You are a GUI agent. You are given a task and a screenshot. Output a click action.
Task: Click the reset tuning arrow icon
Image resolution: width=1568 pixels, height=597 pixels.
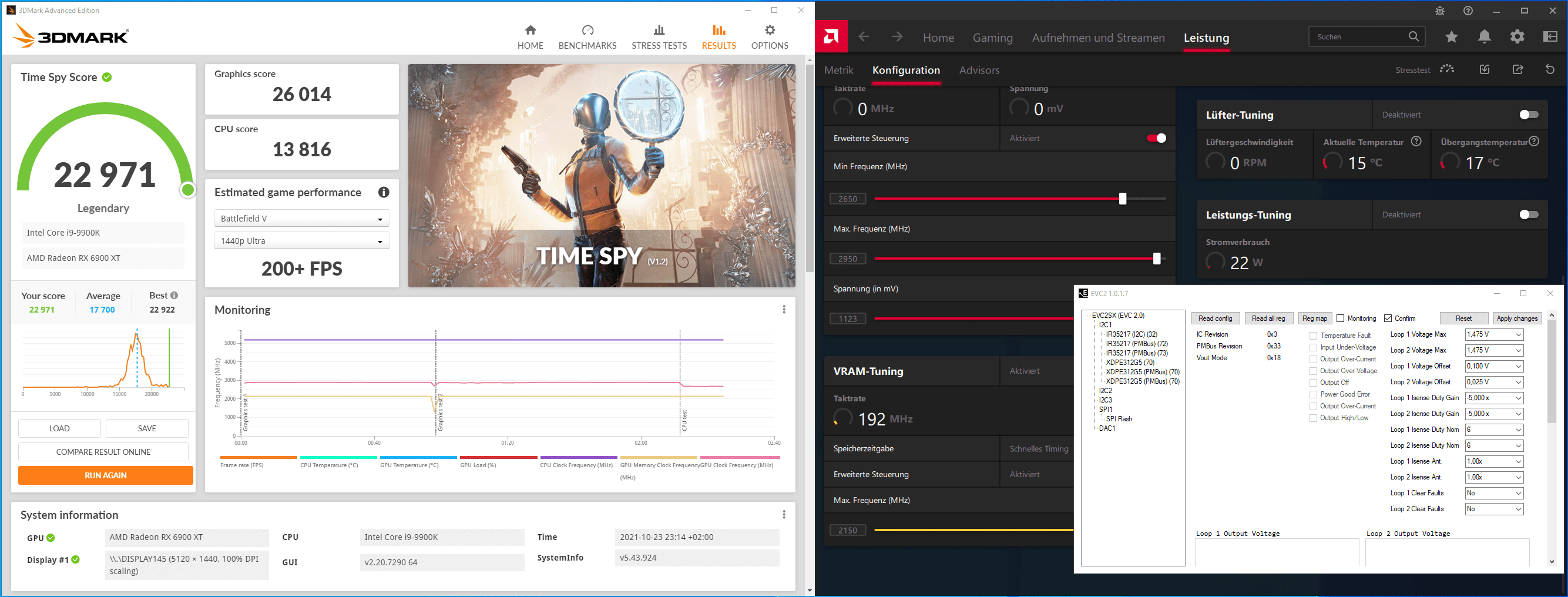pos(1550,69)
